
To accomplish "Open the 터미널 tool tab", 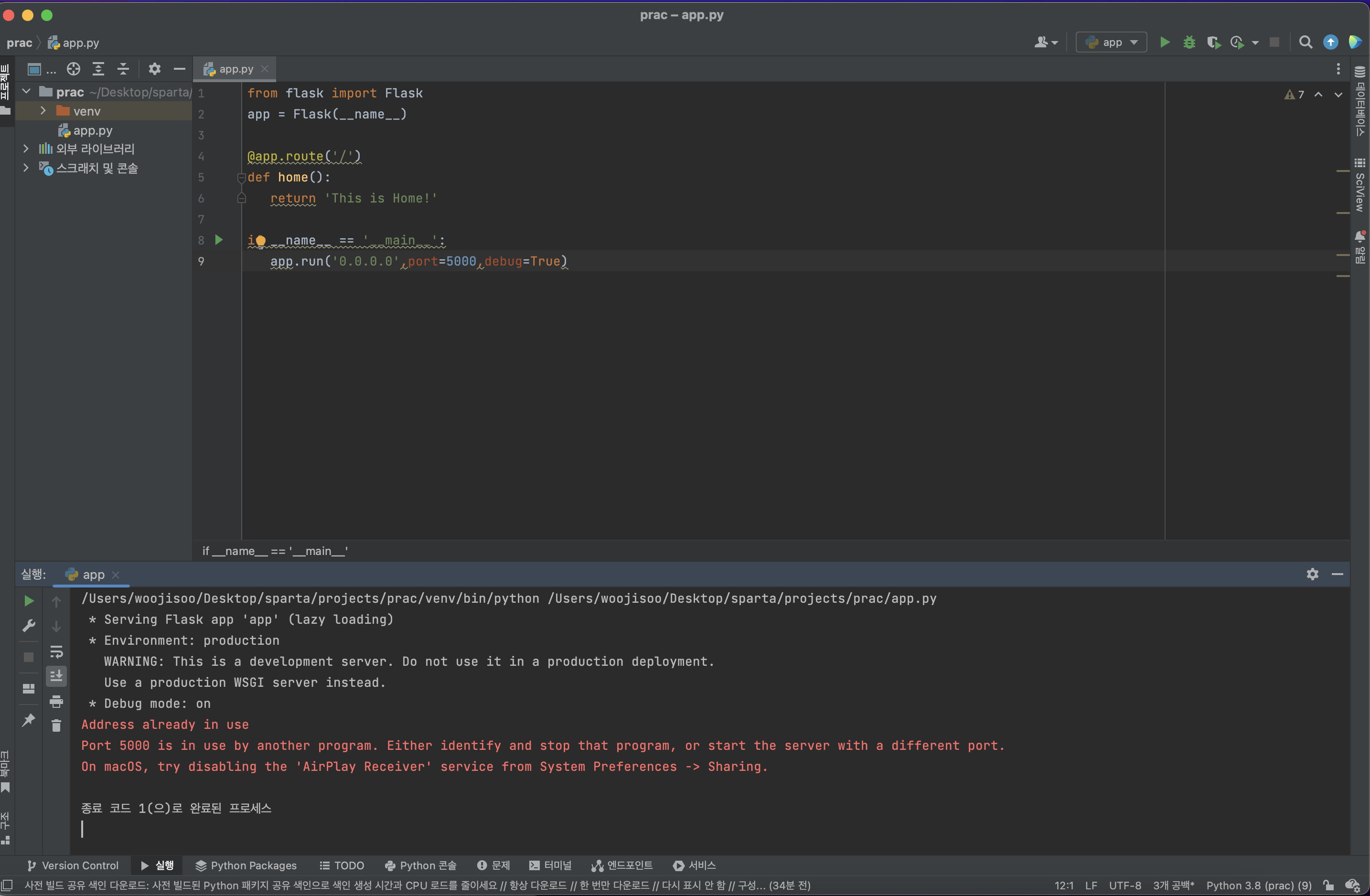I will pos(550,865).
